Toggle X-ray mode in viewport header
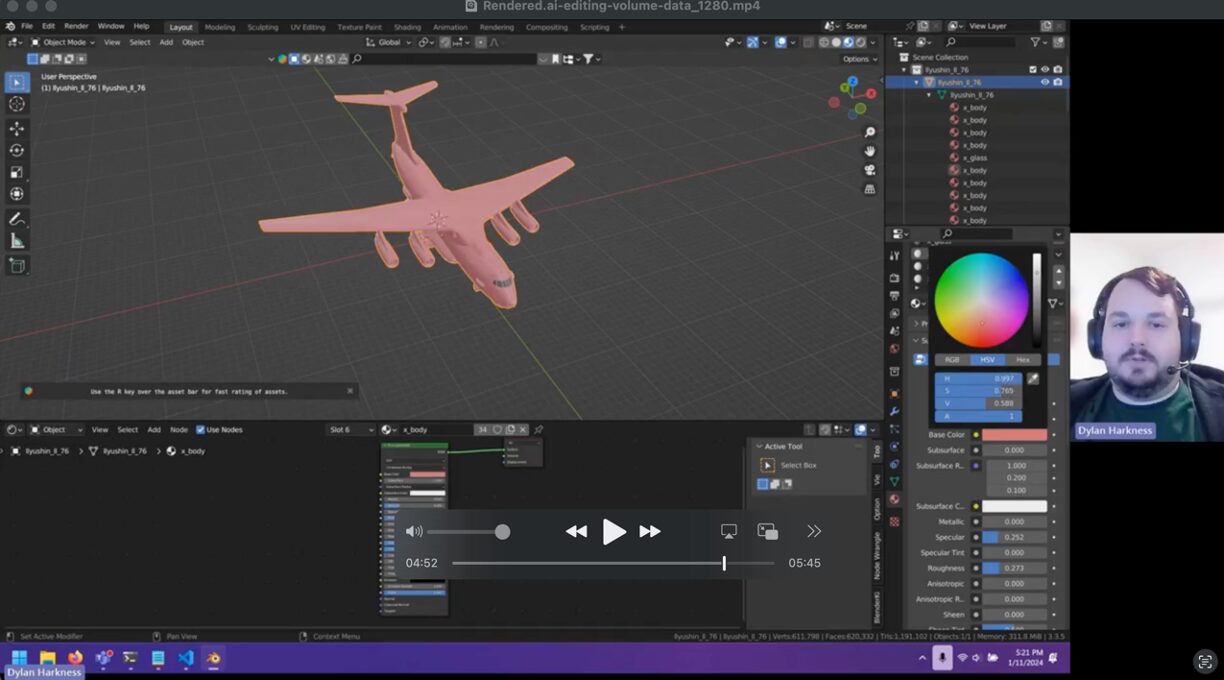Screen dimensions: 1224x680 point(808,42)
